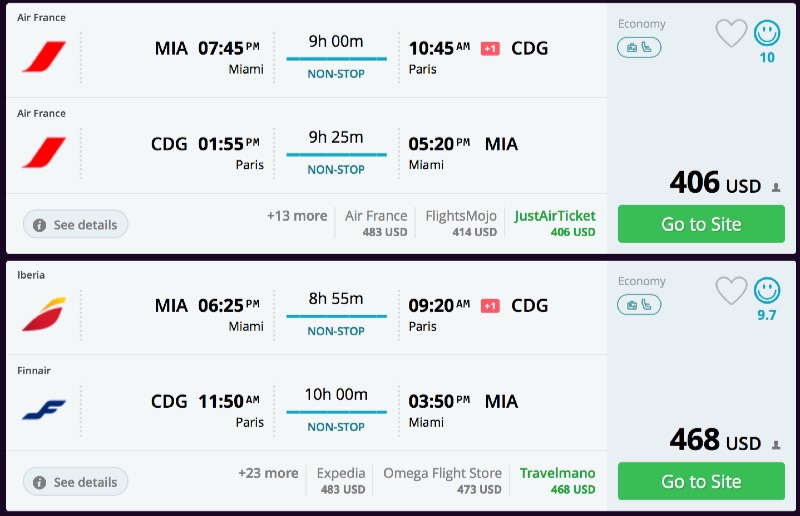Choose the FlightsMojo 414 USD offer
Viewport: 800px width, 516px height.
[461, 223]
